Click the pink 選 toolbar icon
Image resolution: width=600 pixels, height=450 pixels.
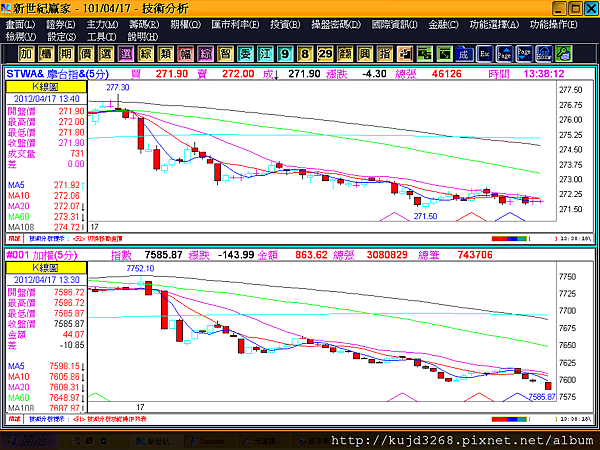126,54
